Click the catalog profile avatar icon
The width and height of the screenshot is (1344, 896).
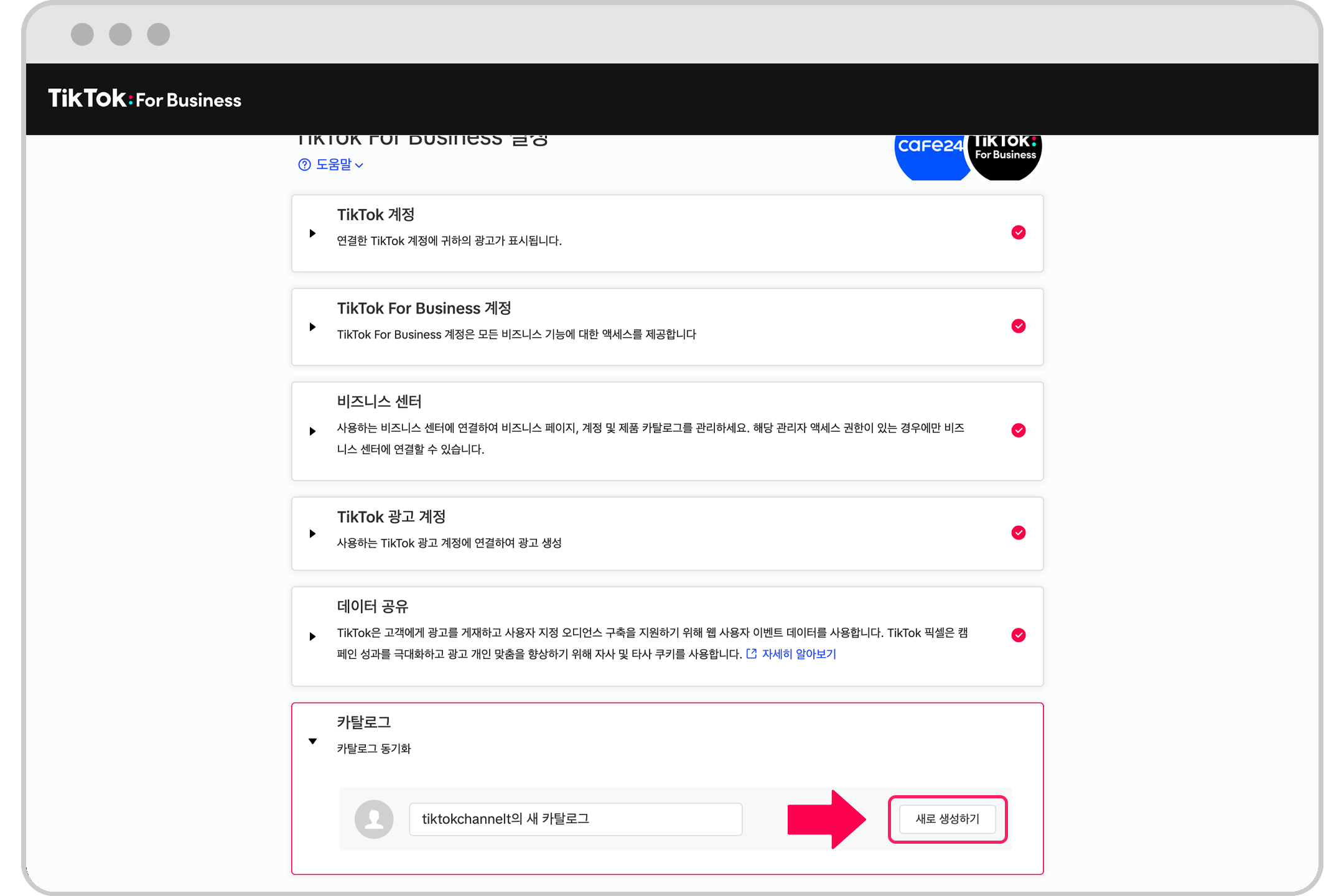pos(374,819)
